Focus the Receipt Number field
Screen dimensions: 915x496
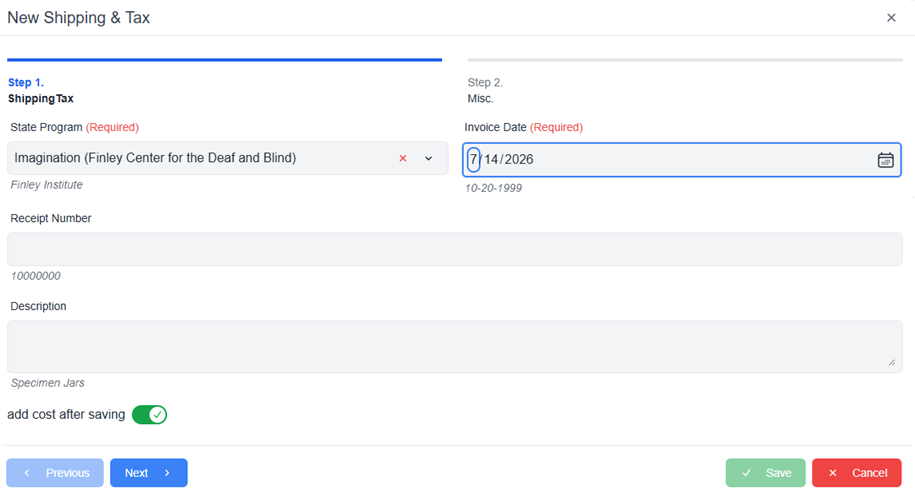point(455,249)
